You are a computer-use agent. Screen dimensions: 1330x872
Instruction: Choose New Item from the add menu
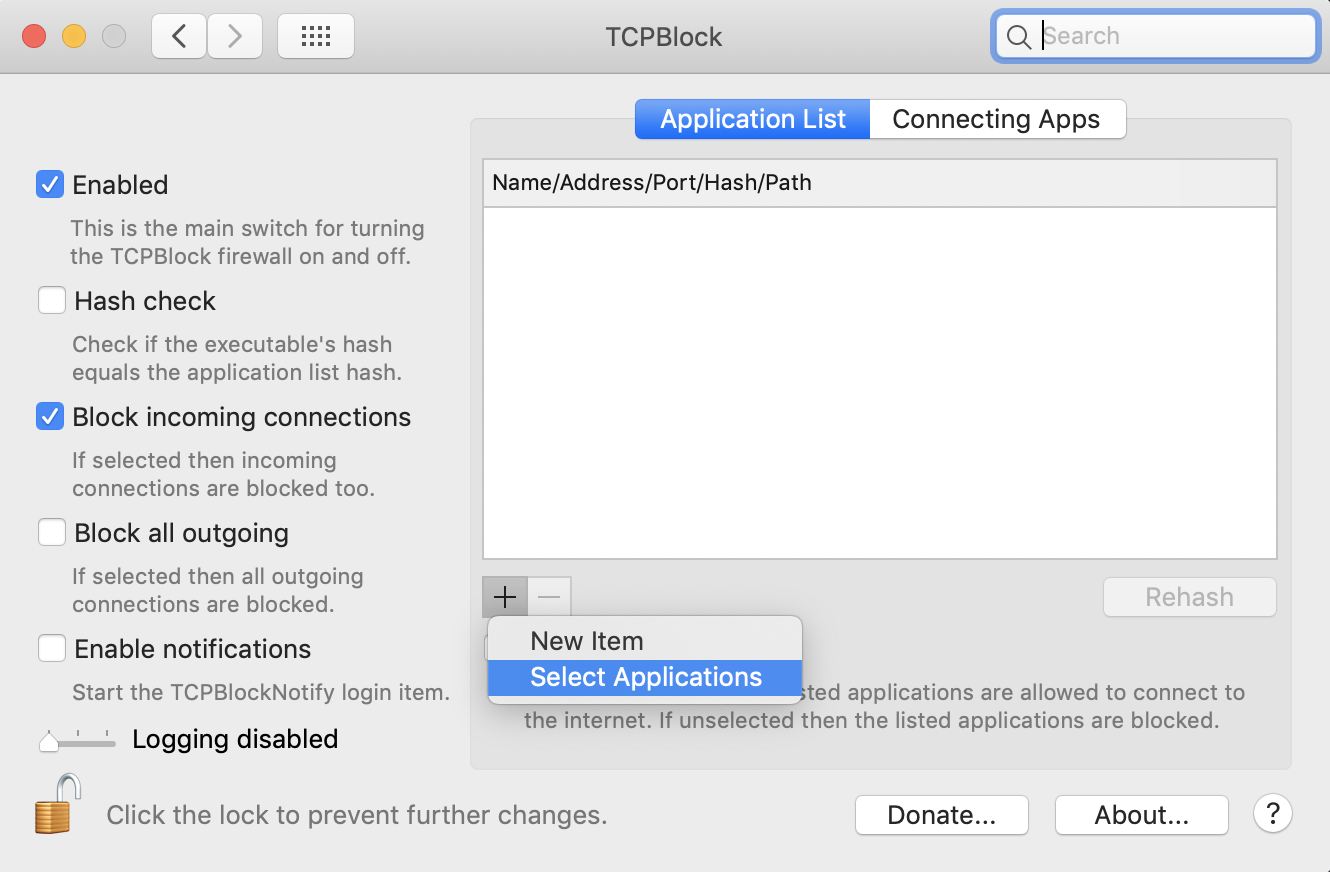587,641
